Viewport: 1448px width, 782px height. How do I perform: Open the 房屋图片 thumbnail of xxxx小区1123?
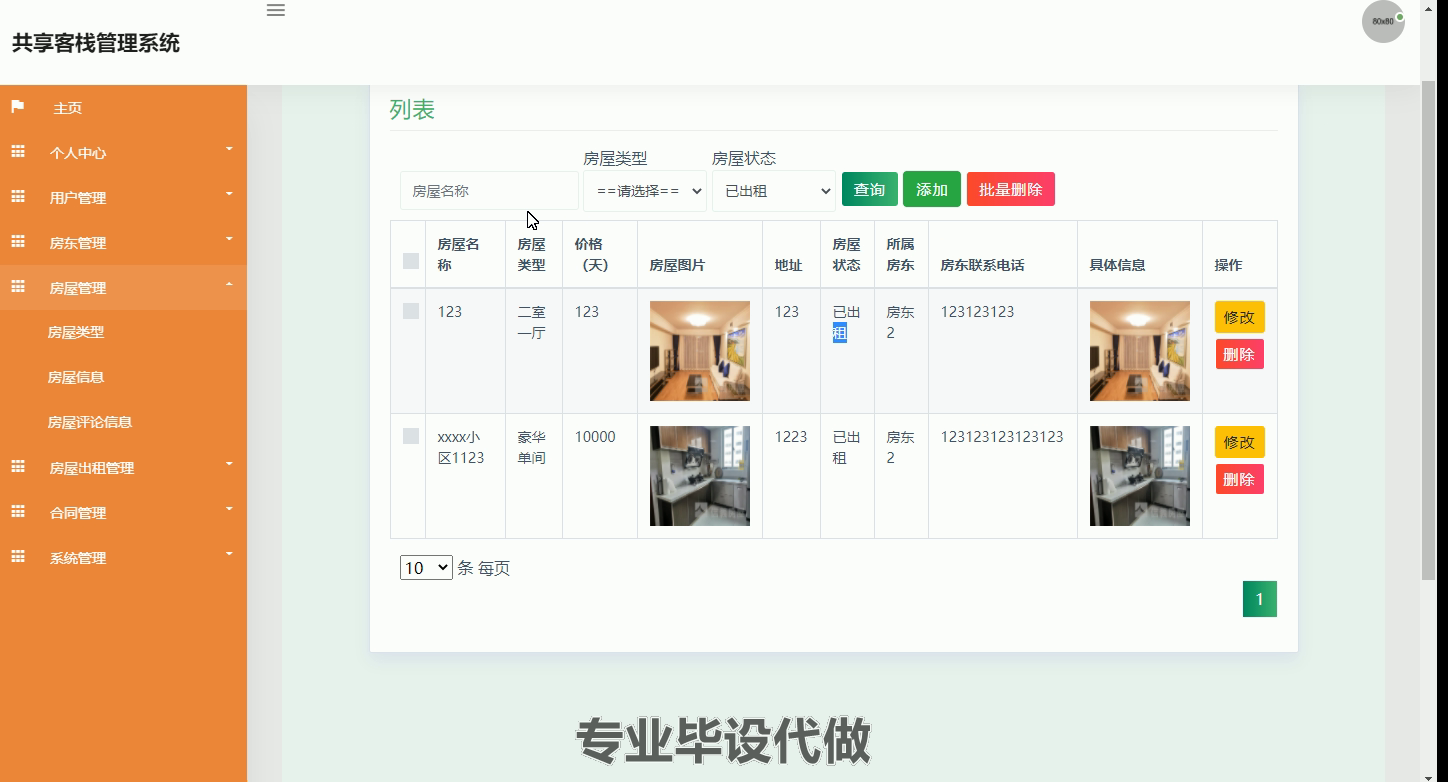click(x=700, y=476)
